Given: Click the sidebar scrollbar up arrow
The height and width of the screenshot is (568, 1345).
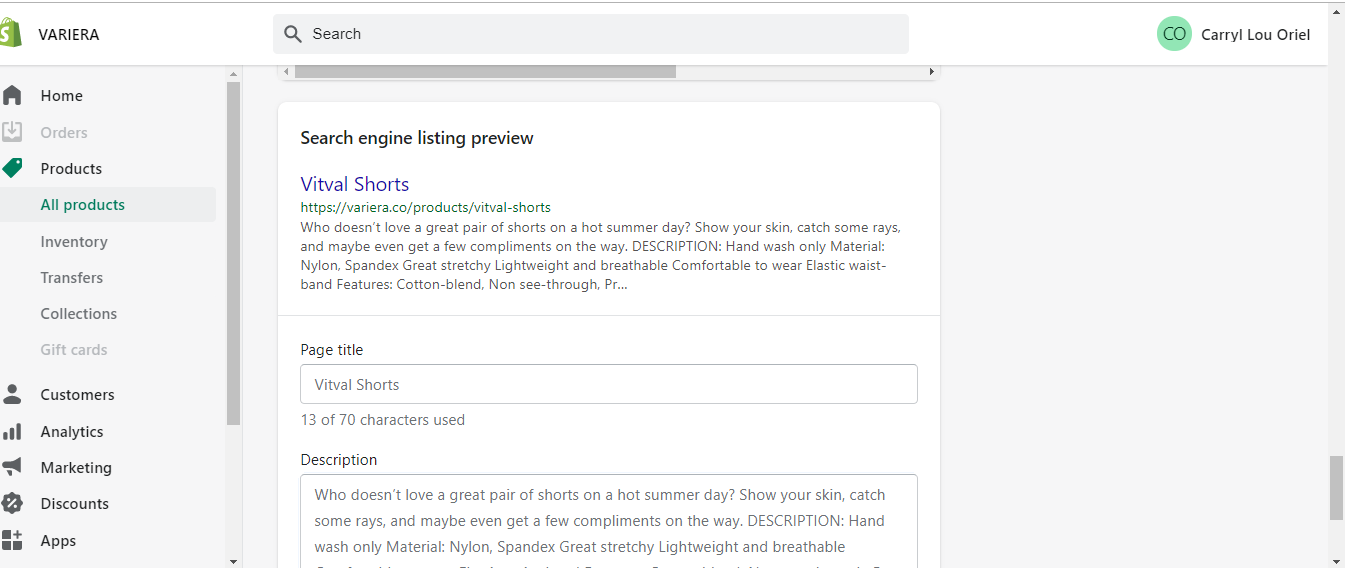Looking at the screenshot, I should pyautogui.click(x=234, y=74).
